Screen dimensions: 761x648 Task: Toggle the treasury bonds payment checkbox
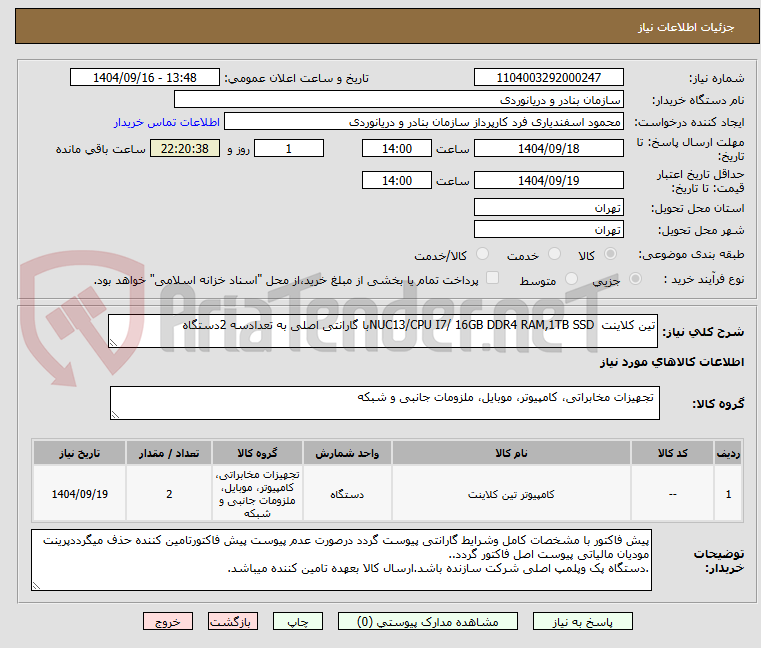tap(492, 280)
